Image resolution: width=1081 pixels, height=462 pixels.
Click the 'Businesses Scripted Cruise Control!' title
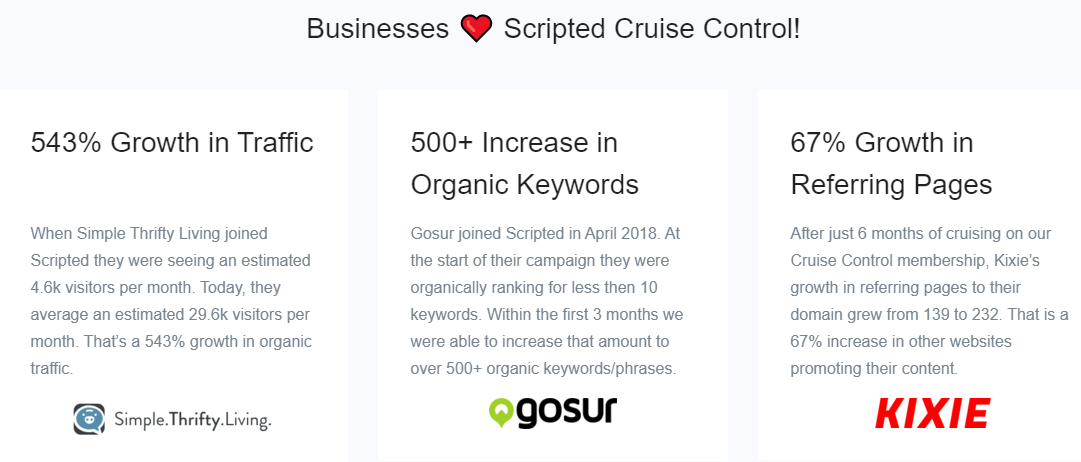554,30
